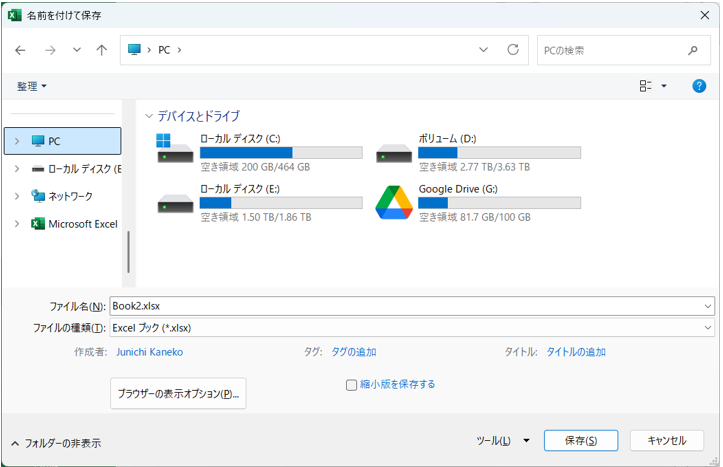Click 空き領域 81.7 GB/100 GB text

[474, 217]
